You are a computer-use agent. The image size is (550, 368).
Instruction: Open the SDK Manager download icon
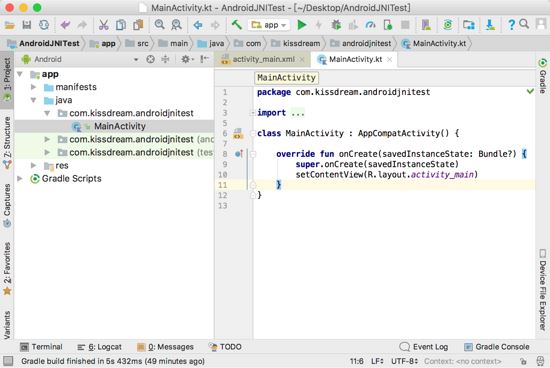click(490, 25)
